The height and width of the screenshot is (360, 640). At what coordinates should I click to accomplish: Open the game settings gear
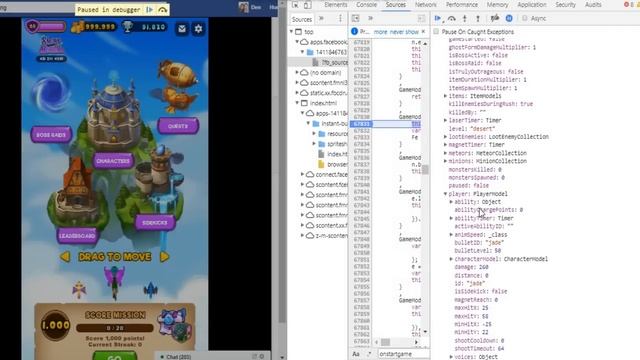(198, 29)
